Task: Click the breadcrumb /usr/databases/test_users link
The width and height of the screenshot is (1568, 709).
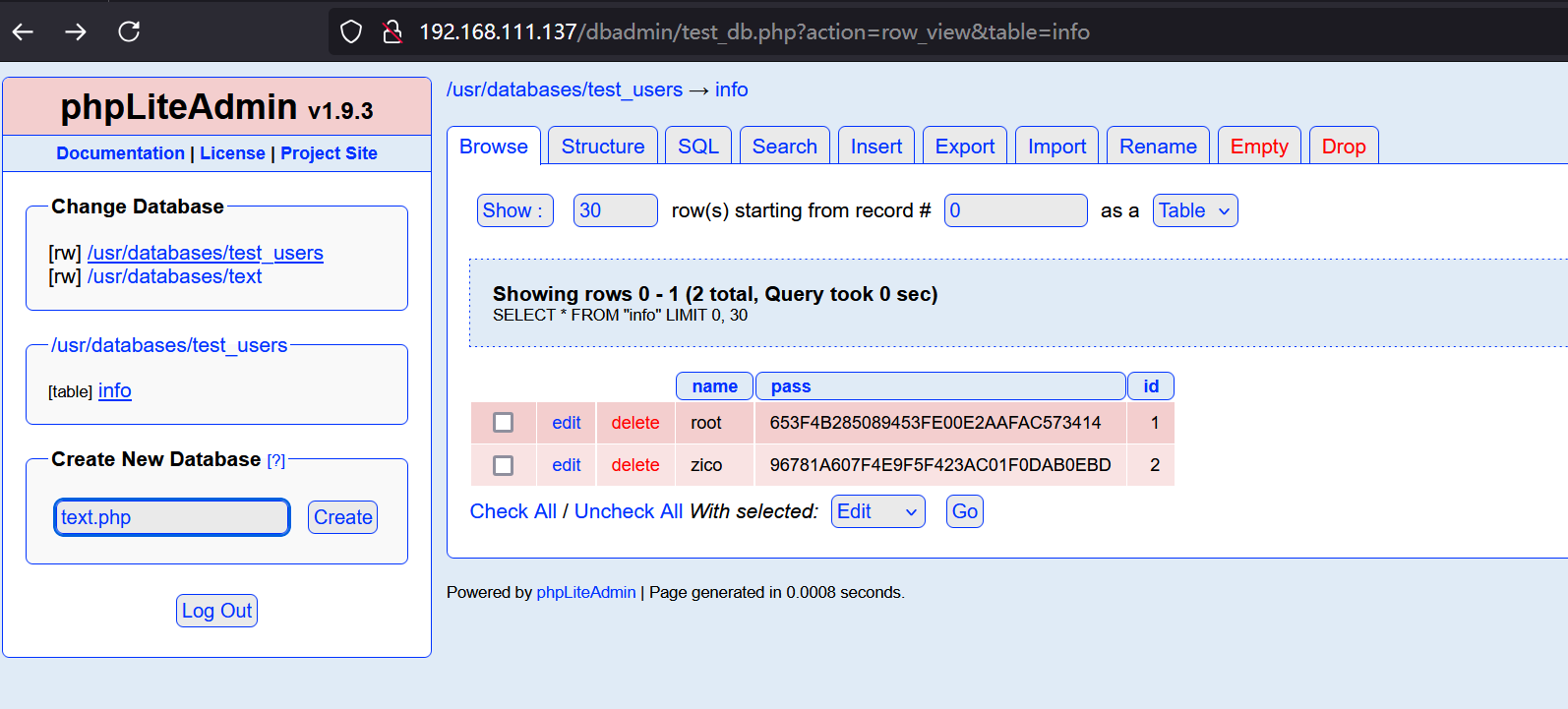Action: (565, 89)
